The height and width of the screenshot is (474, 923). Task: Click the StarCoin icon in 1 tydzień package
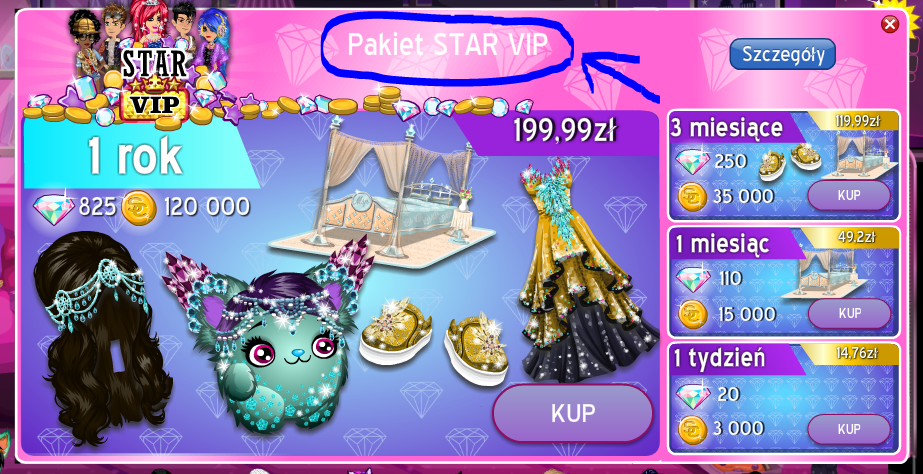693,430
